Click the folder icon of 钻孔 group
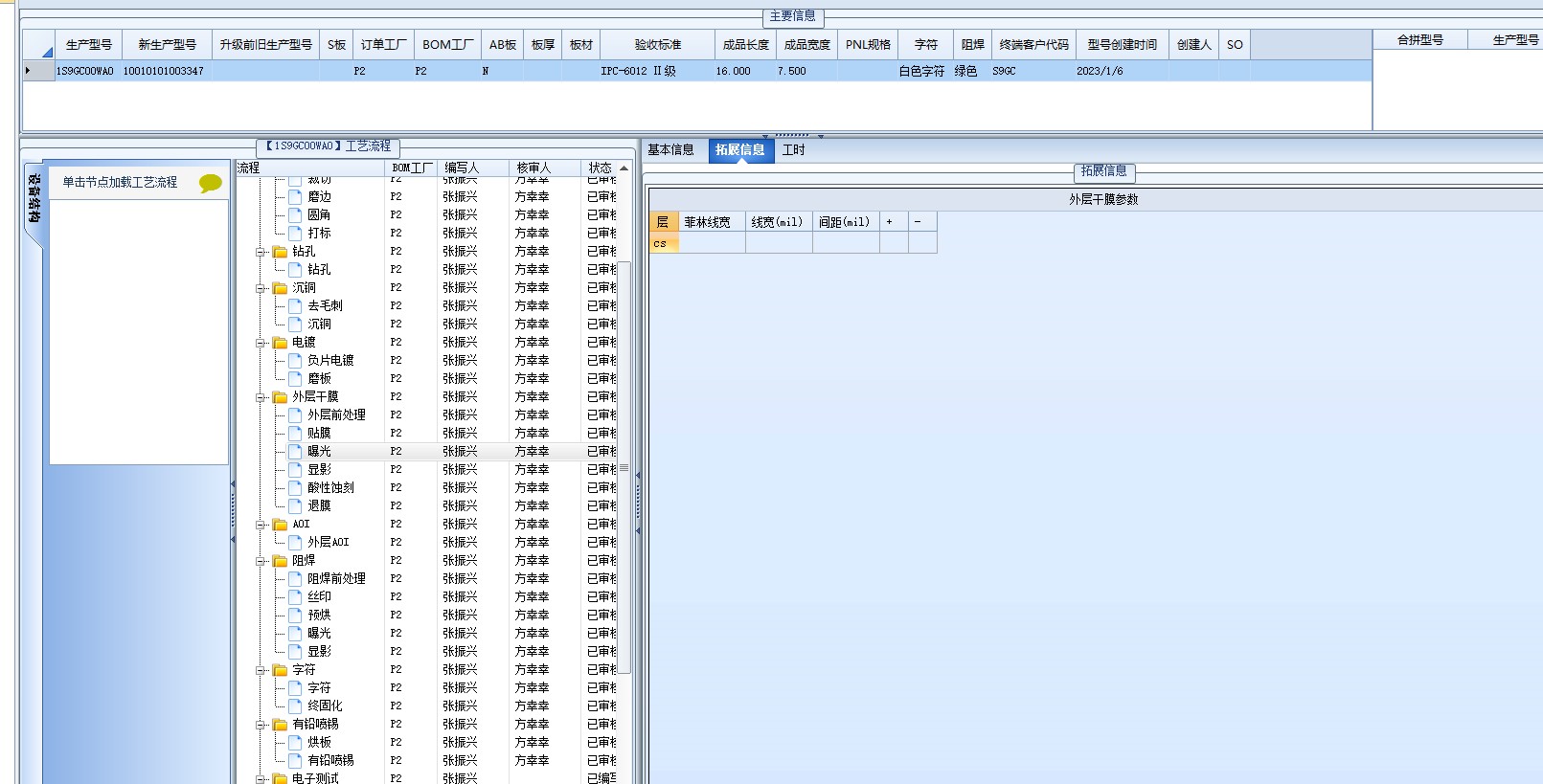 pyautogui.click(x=281, y=252)
